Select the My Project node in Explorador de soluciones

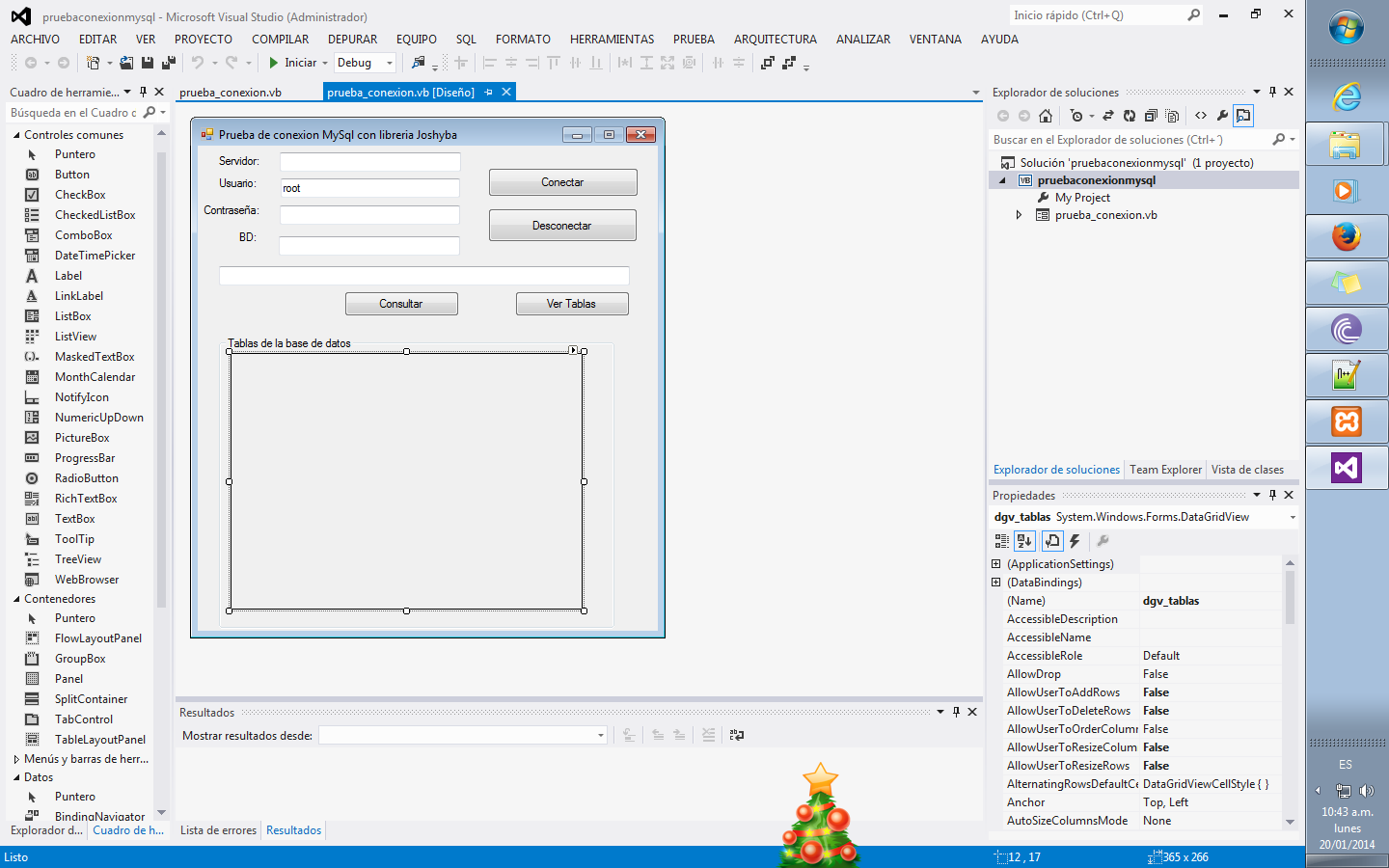click(1082, 198)
